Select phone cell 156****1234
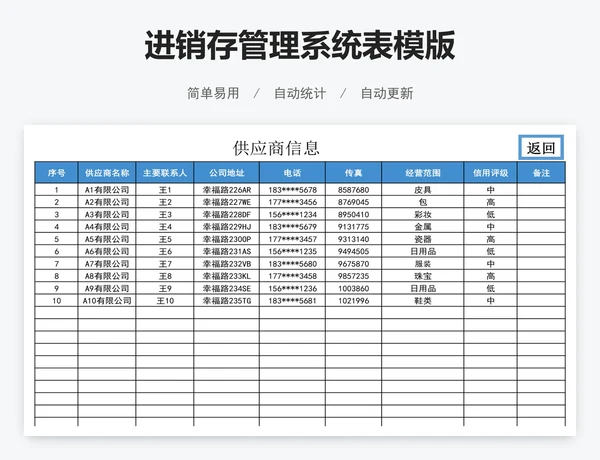The width and height of the screenshot is (600, 460). tap(292, 214)
